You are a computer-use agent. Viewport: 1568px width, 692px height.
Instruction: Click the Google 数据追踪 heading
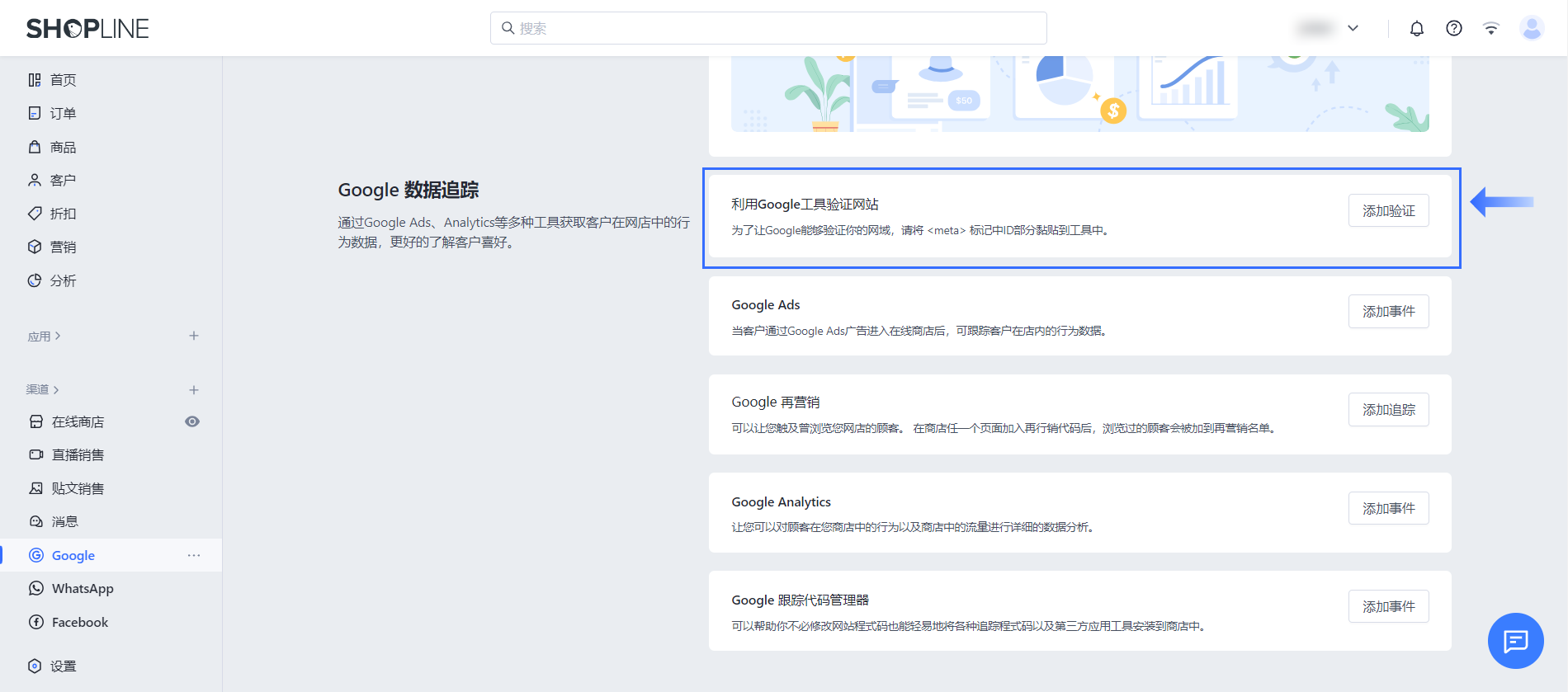[409, 191]
